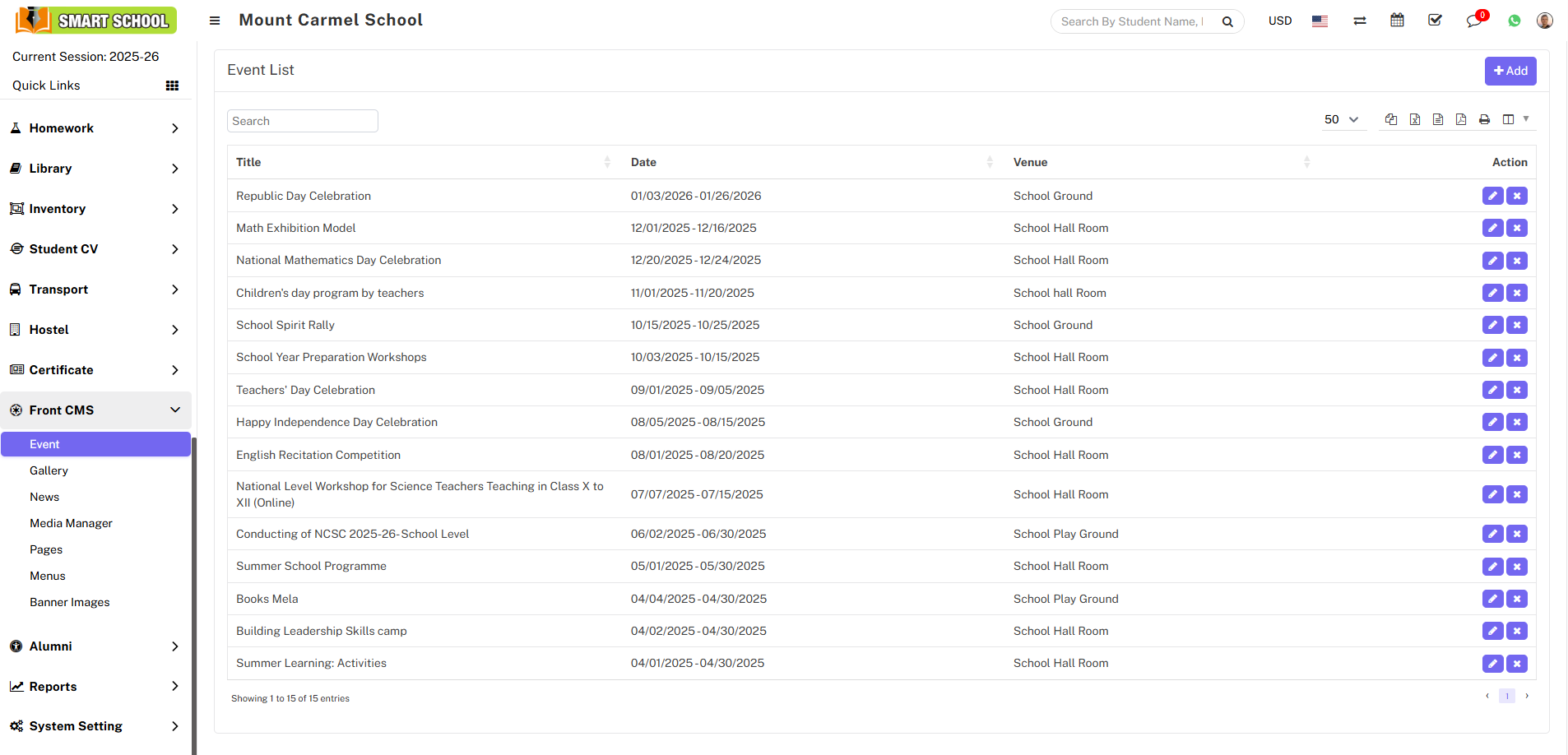This screenshot has width=1568, height=755.
Task: Select Media Manager in sidebar
Action: tap(71, 523)
